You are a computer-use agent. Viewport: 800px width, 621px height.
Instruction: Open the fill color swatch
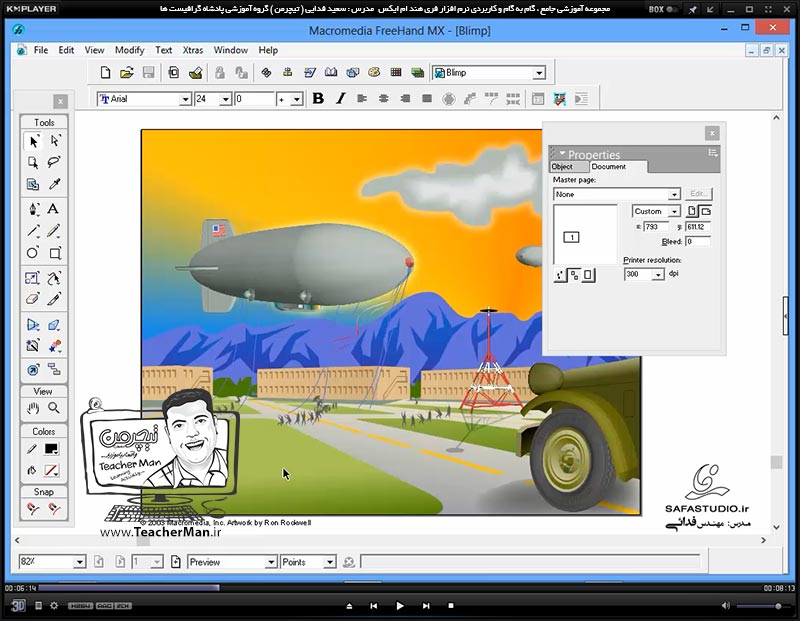coord(51,470)
